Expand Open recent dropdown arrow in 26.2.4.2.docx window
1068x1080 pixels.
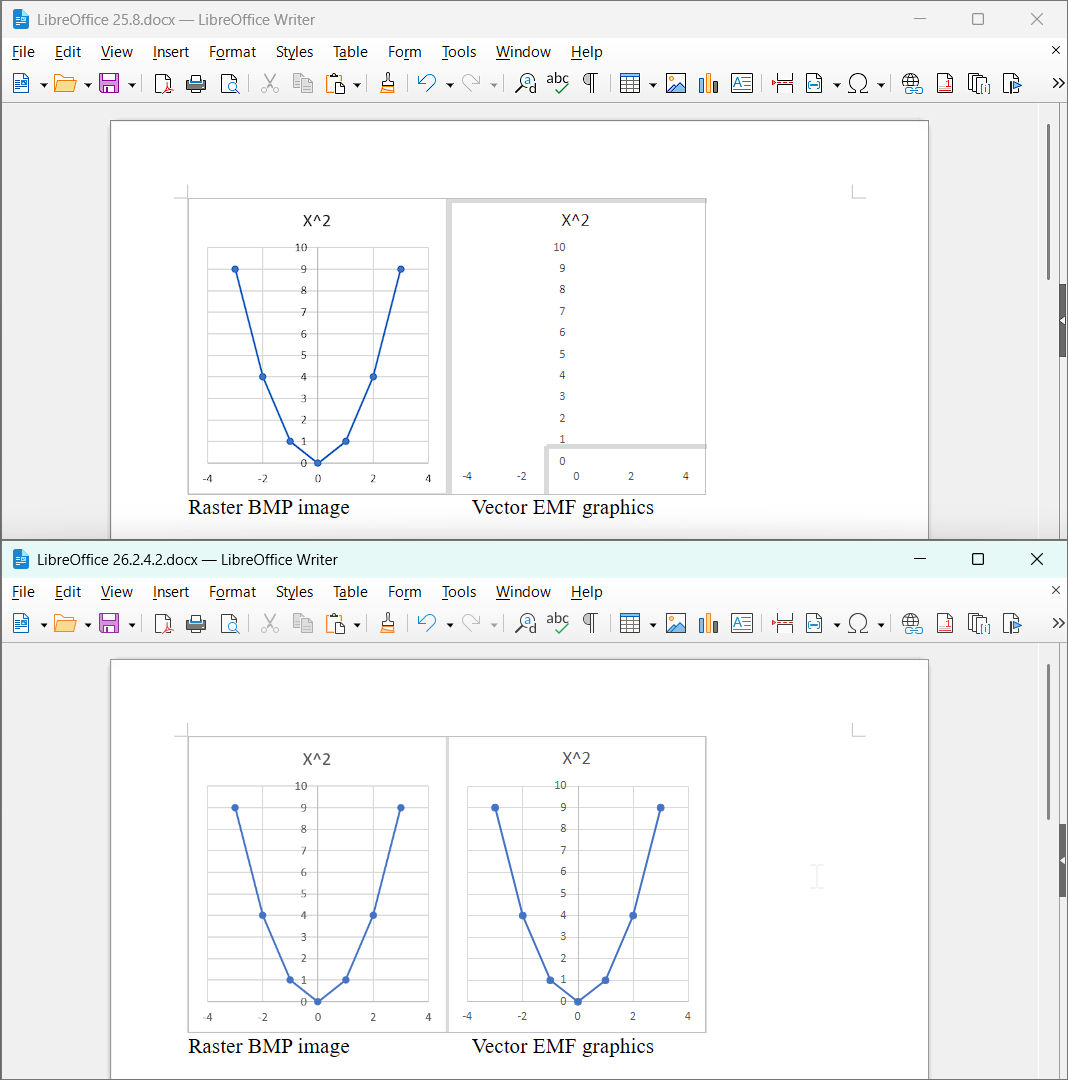[87, 625]
